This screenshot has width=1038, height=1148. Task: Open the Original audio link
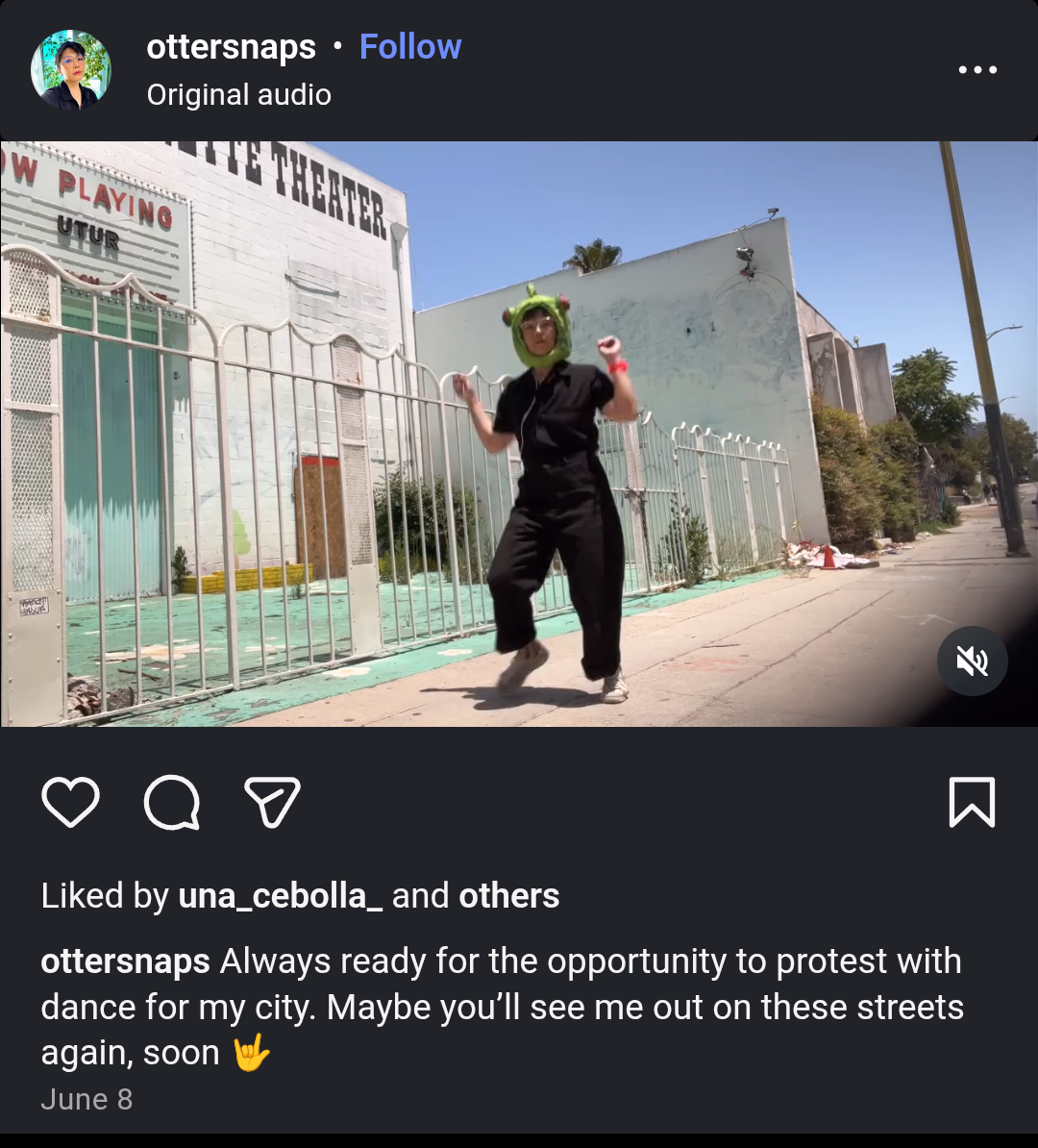[238, 94]
